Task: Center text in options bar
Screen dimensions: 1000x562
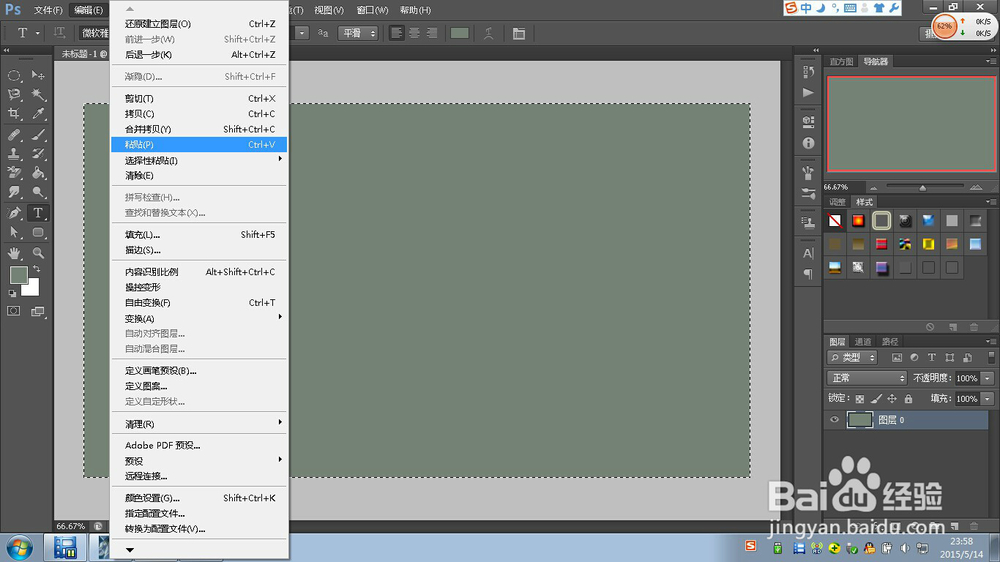Action: coord(415,33)
